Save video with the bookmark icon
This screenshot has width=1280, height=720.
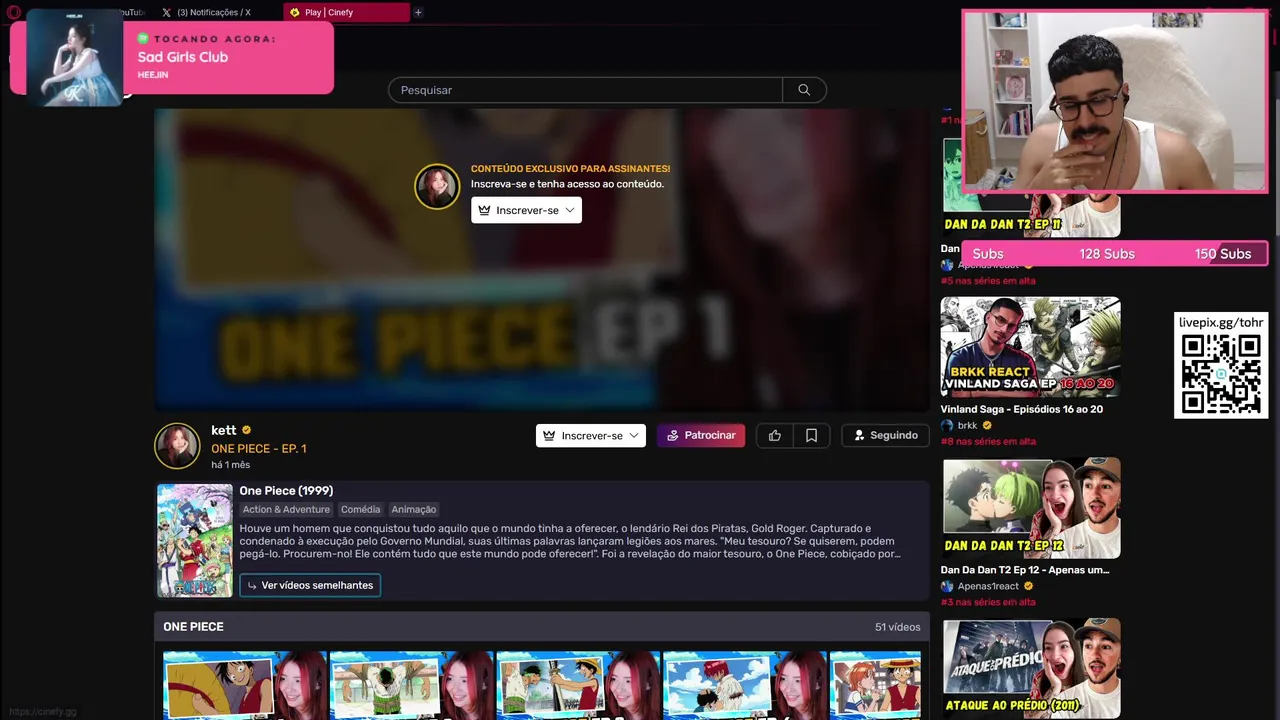tap(811, 435)
